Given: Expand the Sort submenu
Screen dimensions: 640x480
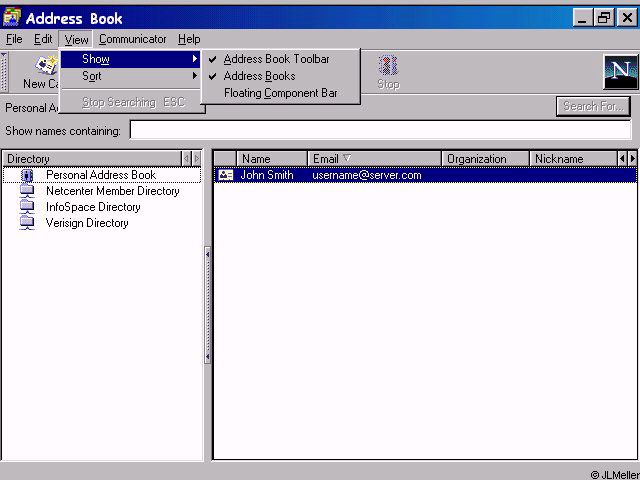Looking at the screenshot, I should (x=130, y=76).
